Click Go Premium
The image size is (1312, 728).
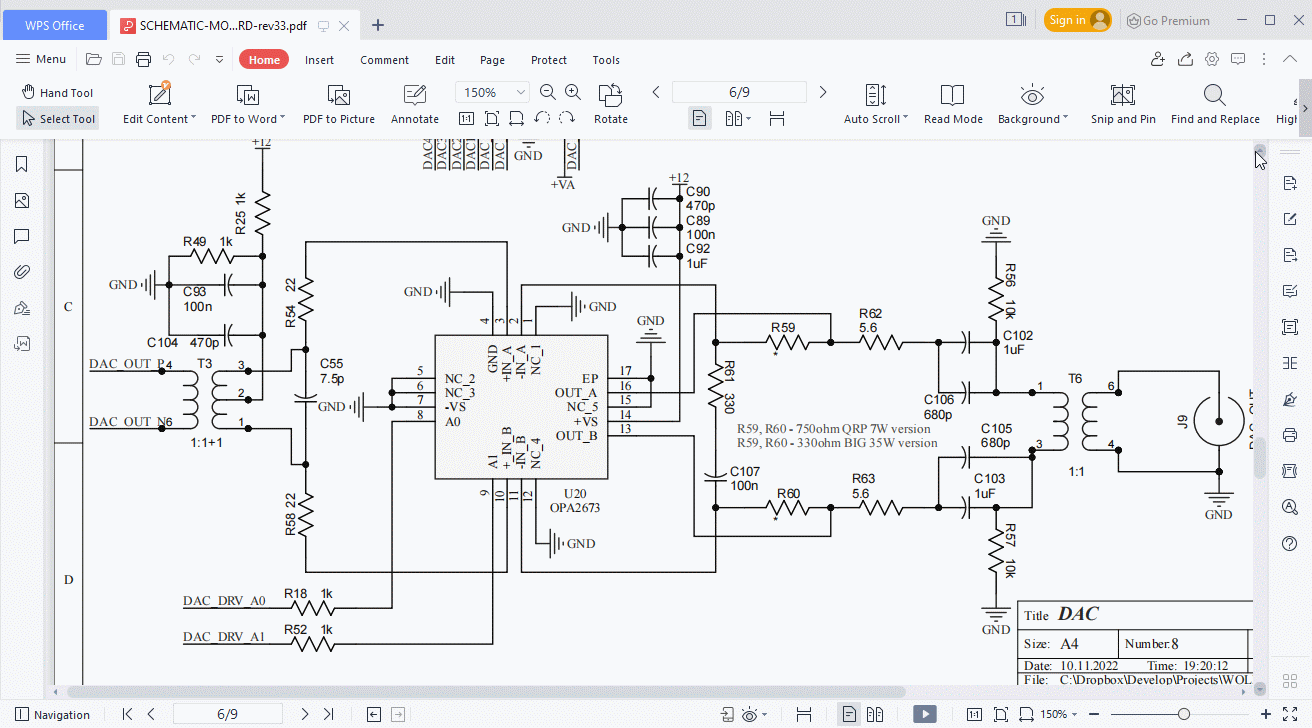click(x=1167, y=20)
